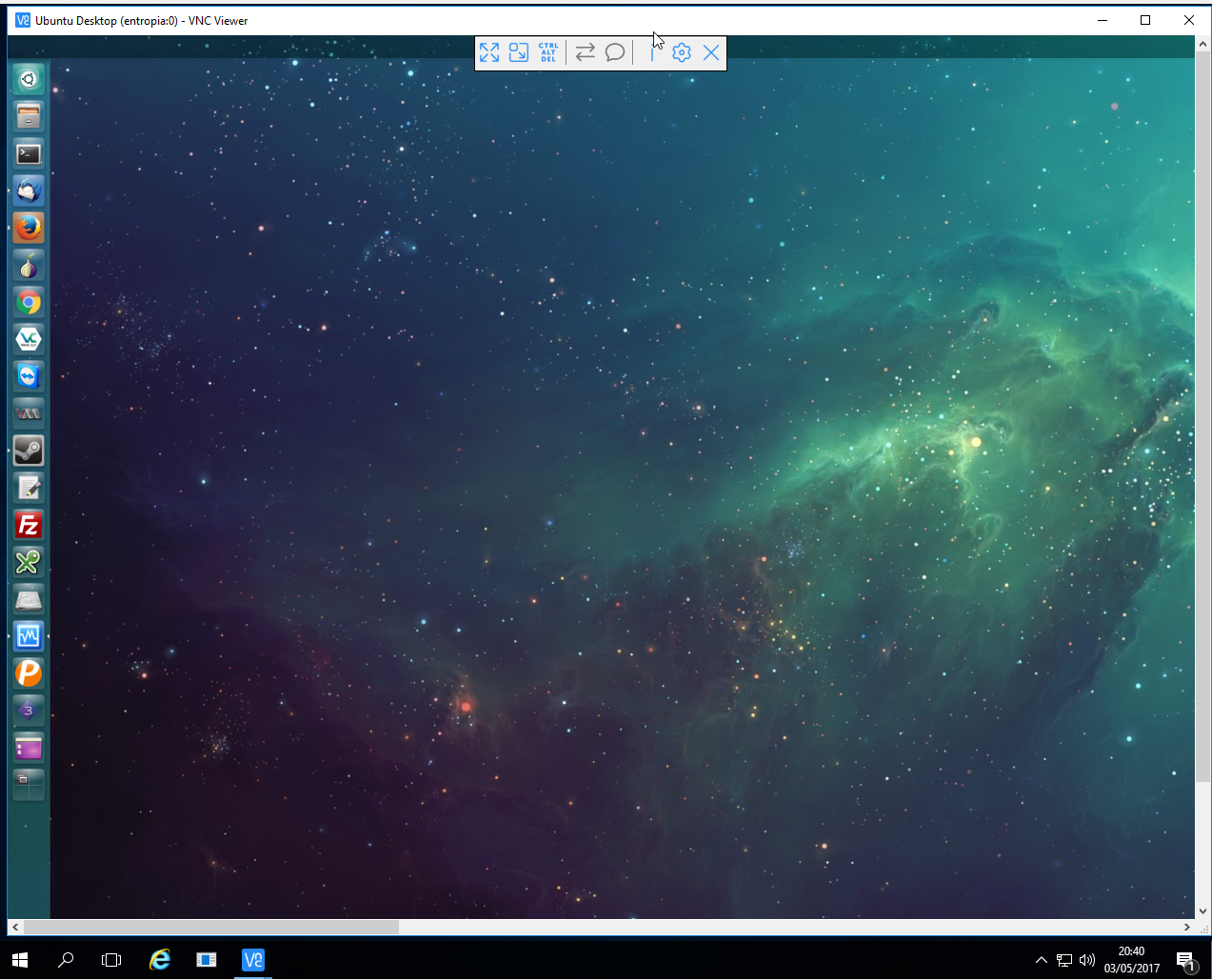Launch FileZilla from the dock
Viewport: 1212px width, 980px height.
[x=29, y=525]
